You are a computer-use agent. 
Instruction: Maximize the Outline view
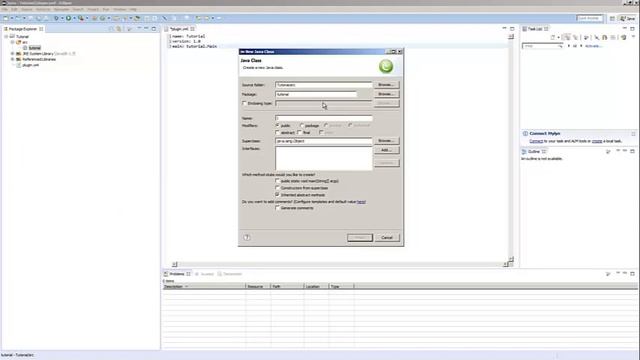[x=632, y=151]
